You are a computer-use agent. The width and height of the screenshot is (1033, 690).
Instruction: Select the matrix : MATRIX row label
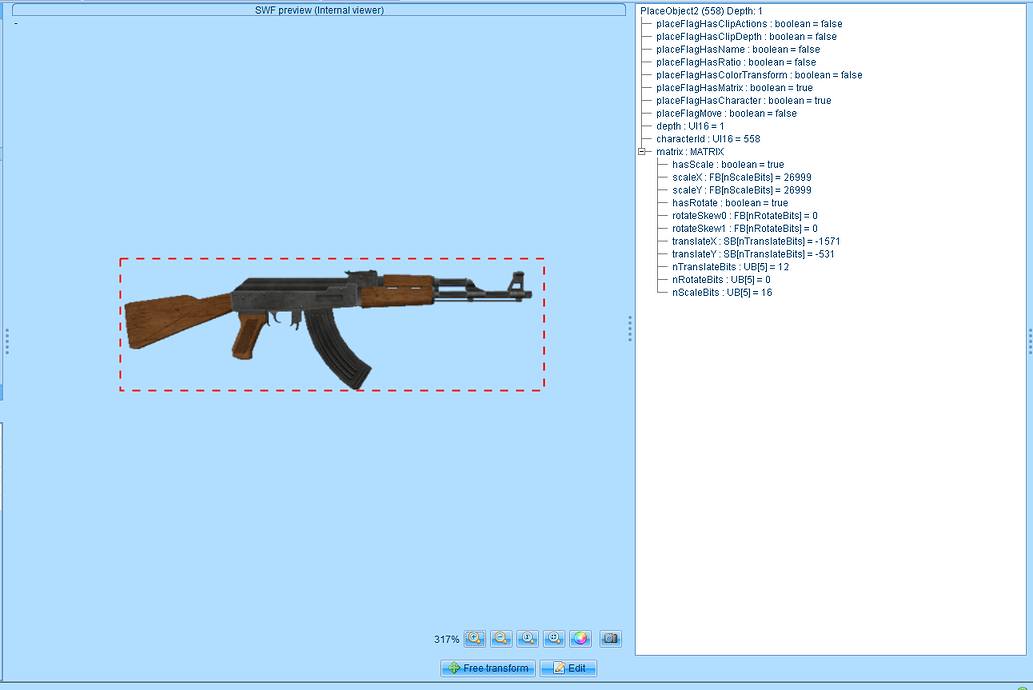[x=690, y=152]
